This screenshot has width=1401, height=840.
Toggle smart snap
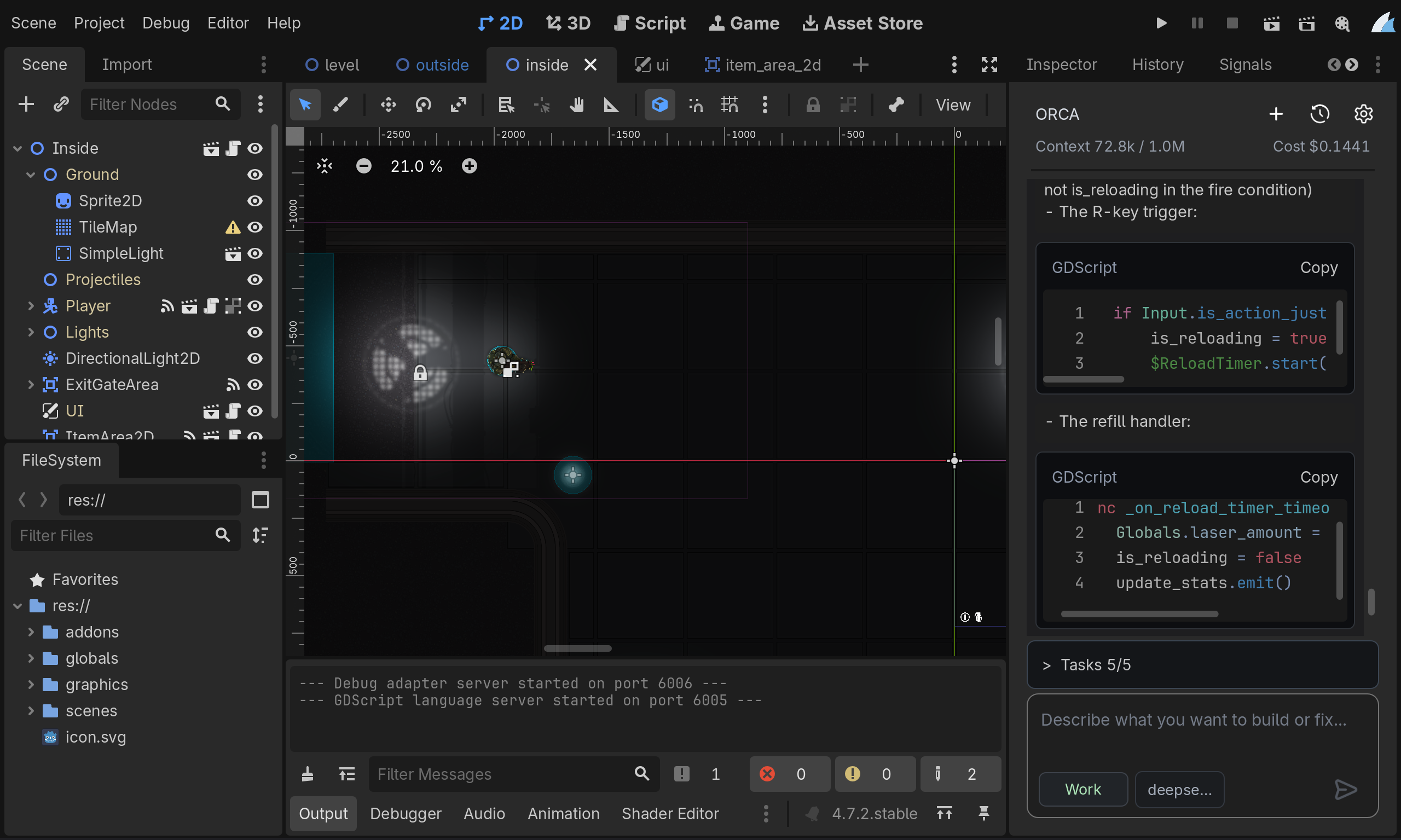point(695,105)
